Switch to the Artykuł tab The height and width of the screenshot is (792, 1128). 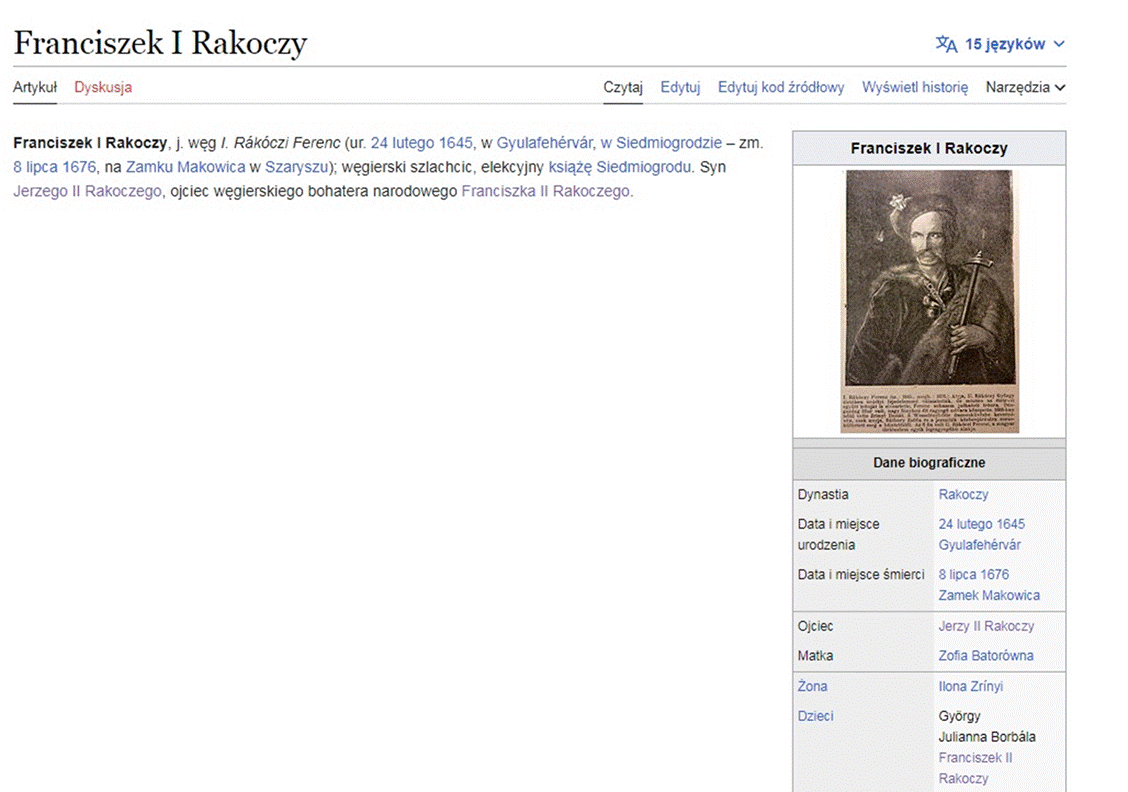click(x=35, y=87)
